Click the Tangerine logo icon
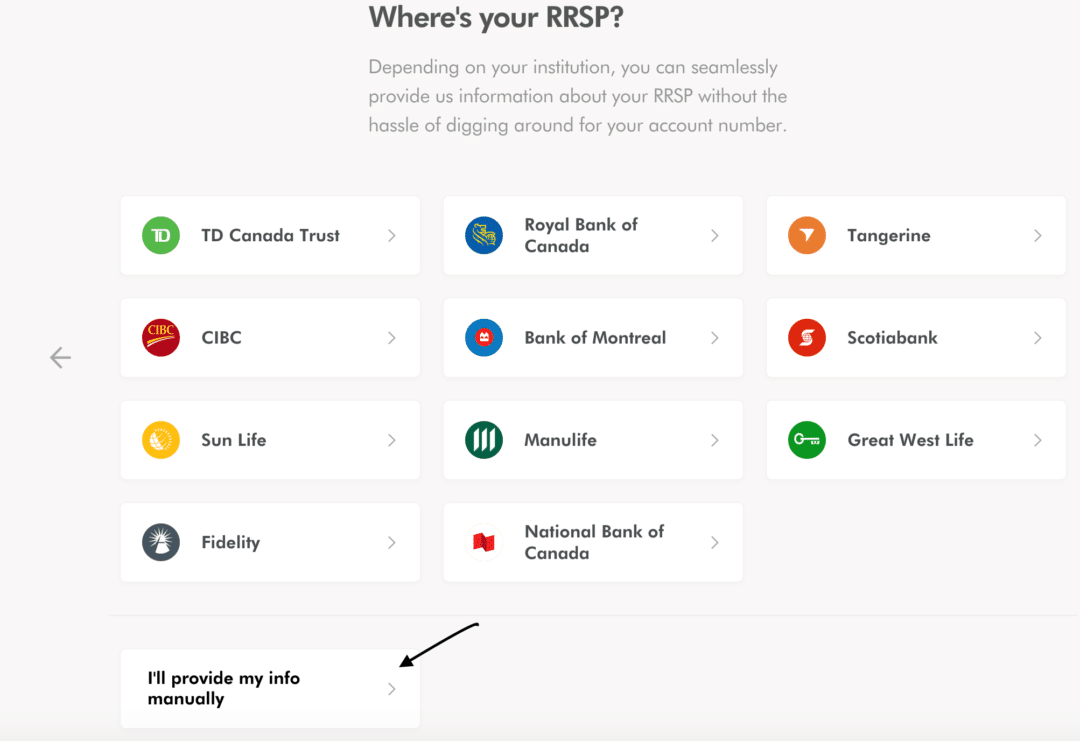The height and width of the screenshot is (741, 1080). click(807, 235)
